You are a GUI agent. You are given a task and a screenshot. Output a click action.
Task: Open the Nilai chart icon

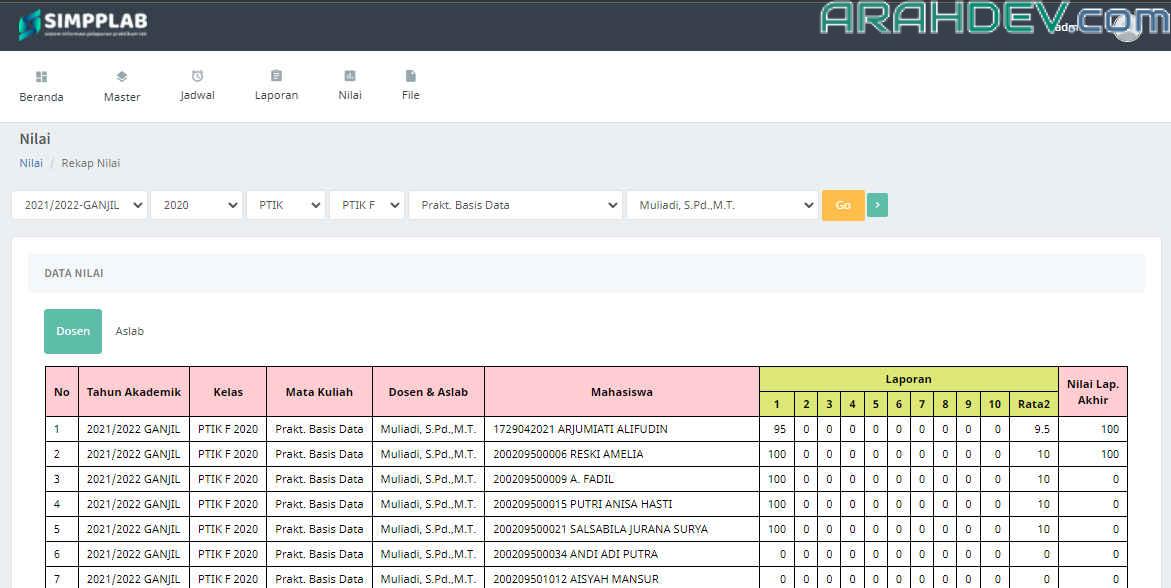[x=350, y=76]
